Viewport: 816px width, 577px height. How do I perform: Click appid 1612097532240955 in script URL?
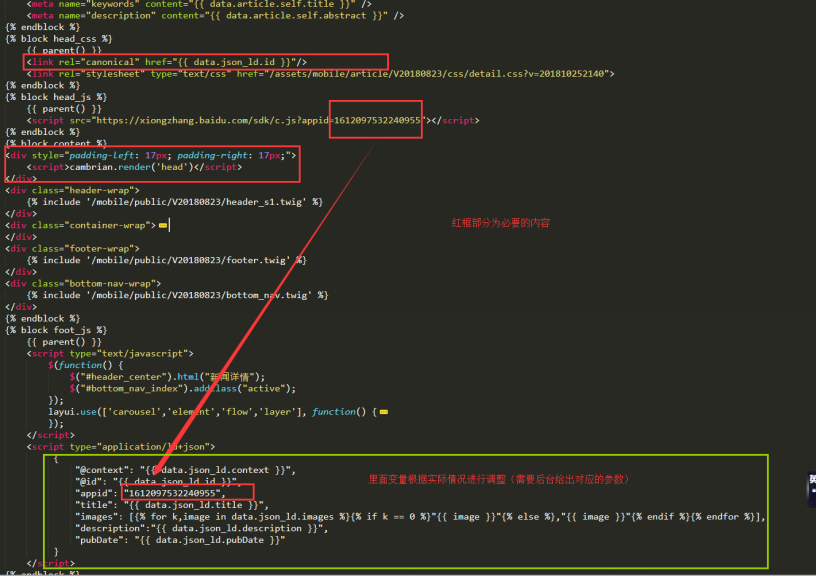tap(377, 120)
